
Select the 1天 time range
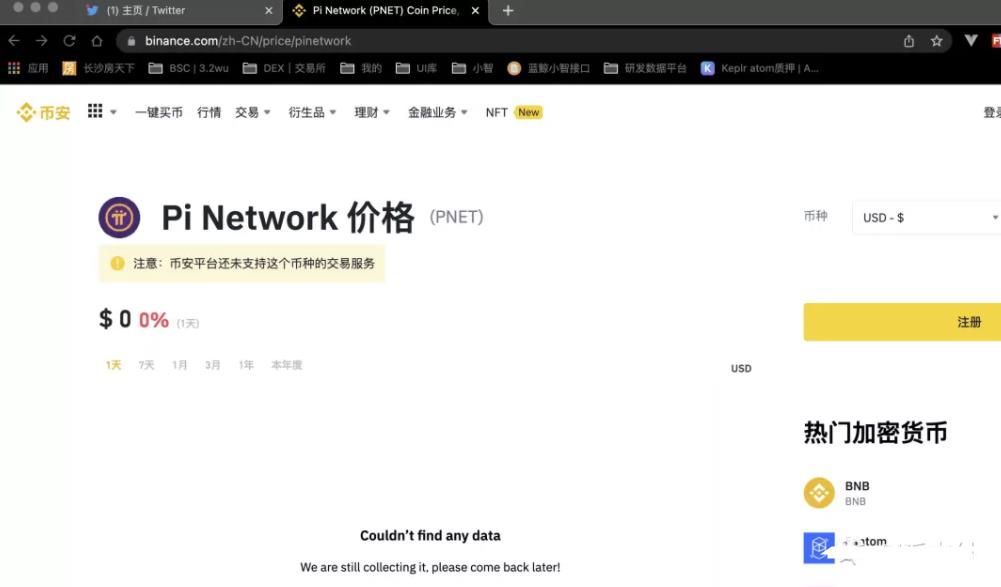coord(114,365)
